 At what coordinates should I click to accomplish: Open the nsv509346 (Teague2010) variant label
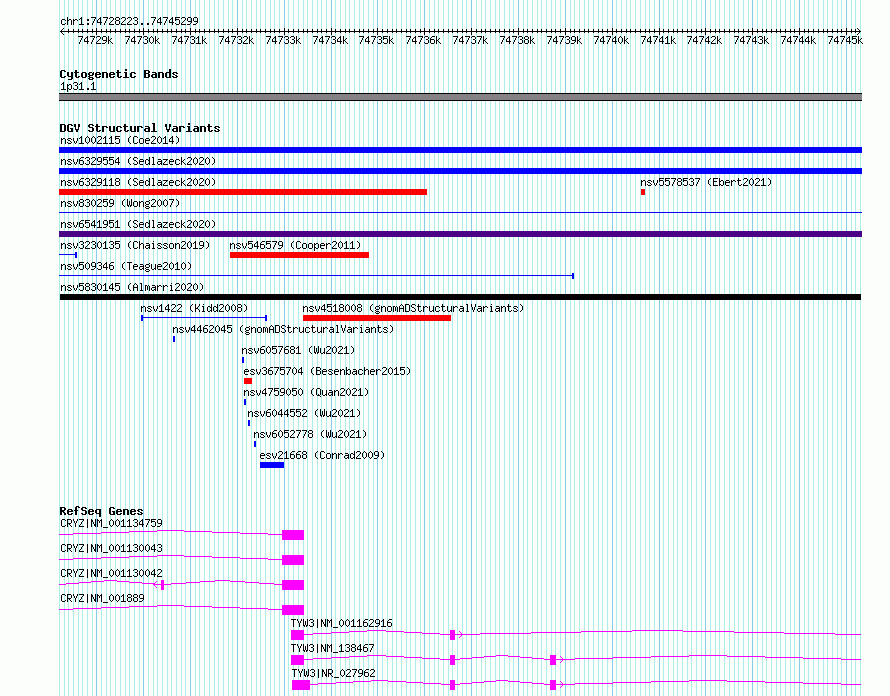point(126,266)
